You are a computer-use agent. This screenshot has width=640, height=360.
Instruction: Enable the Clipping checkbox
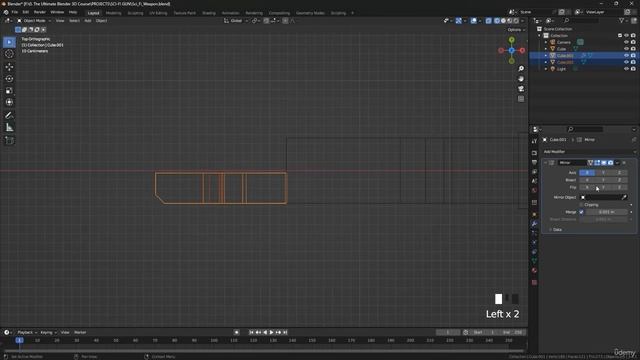coord(581,204)
